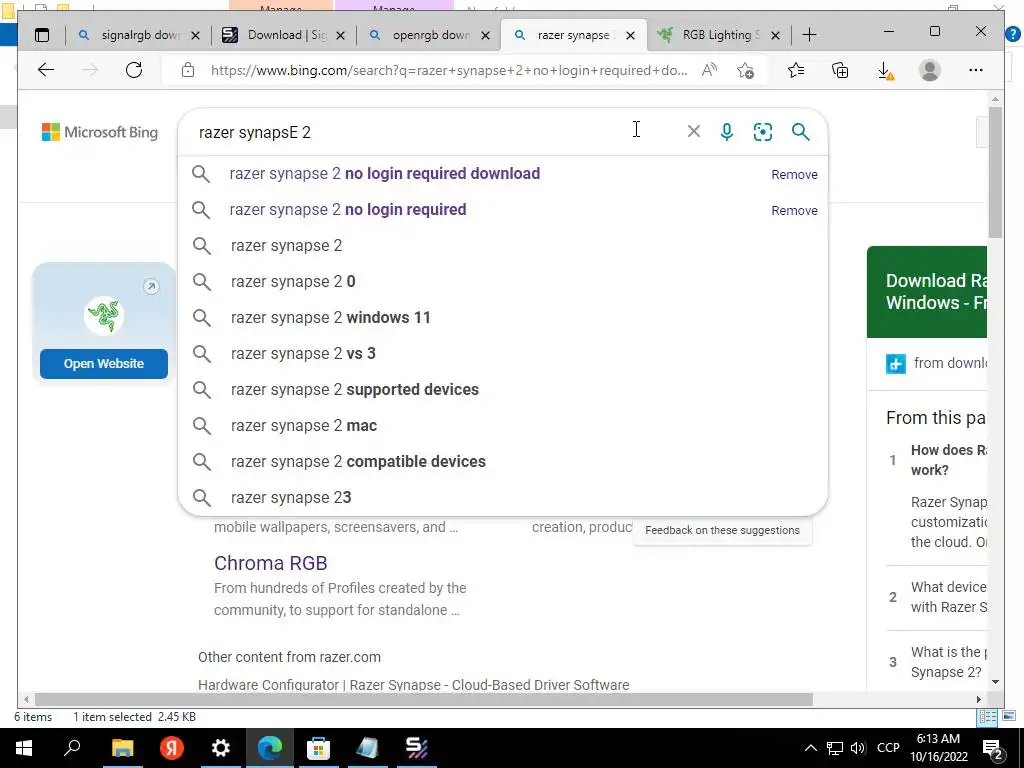1024x768 pixels.
Task: Close the signalrgb download tab
Action: tap(195, 35)
